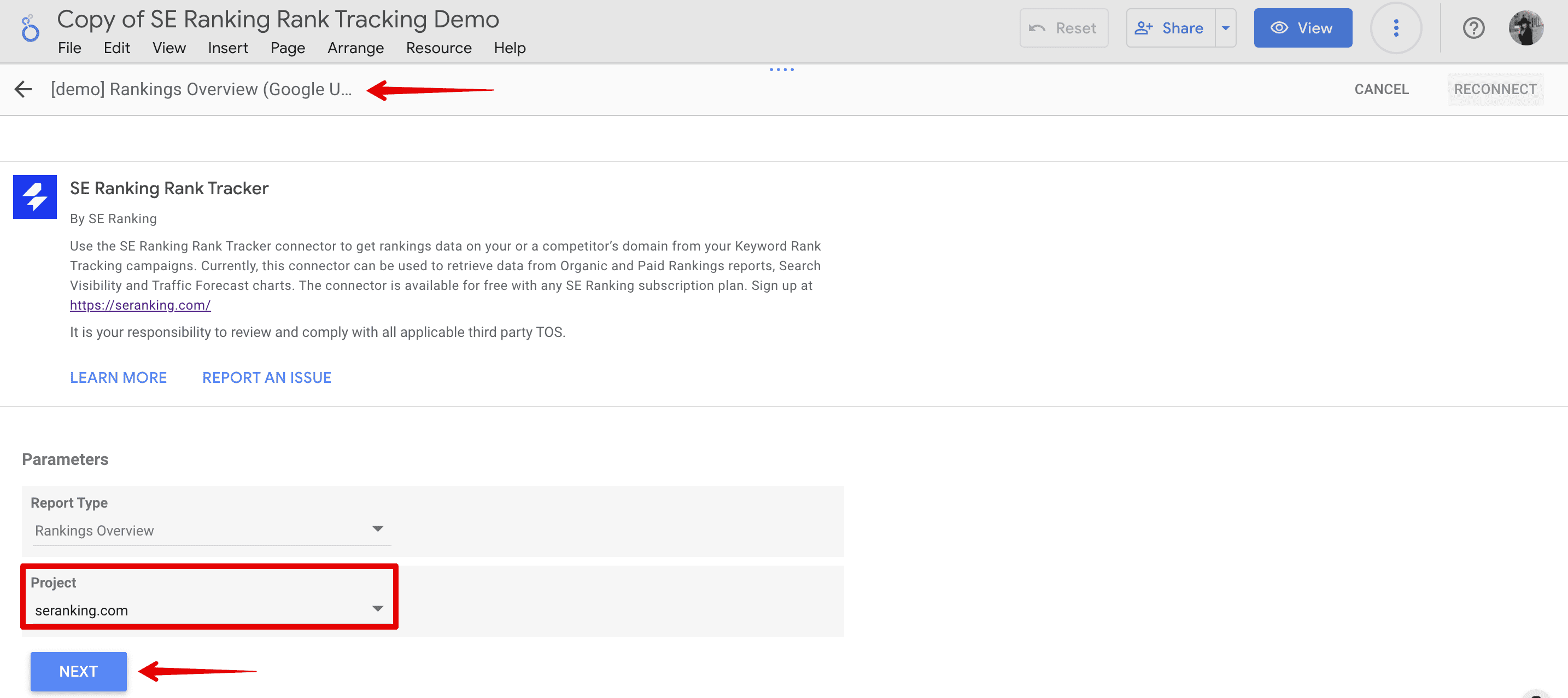Image resolution: width=1568 pixels, height=698 pixels.
Task: Click the 'Parameters' section heading
Action: point(65,459)
